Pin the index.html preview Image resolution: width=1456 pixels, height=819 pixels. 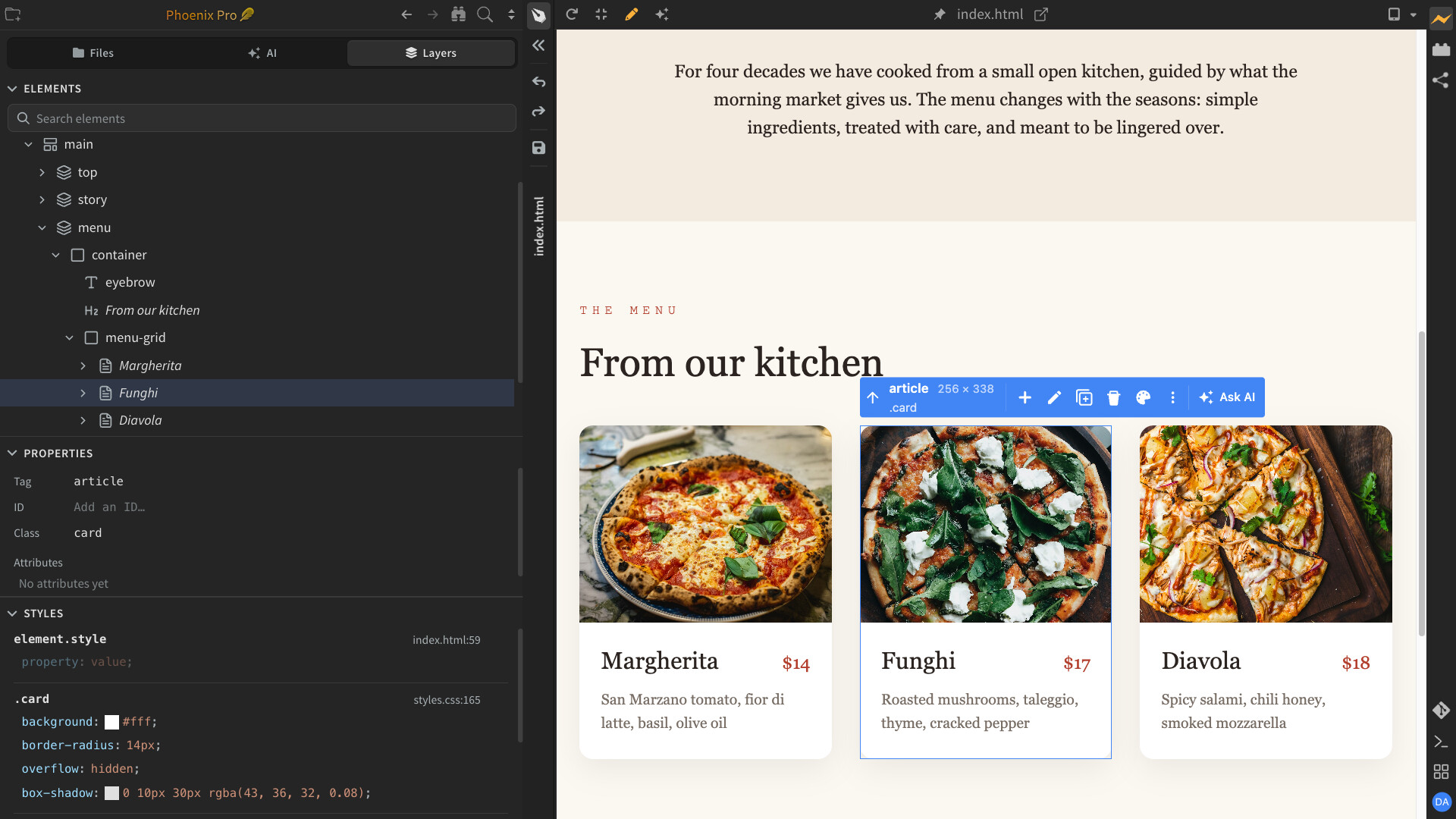pos(940,14)
